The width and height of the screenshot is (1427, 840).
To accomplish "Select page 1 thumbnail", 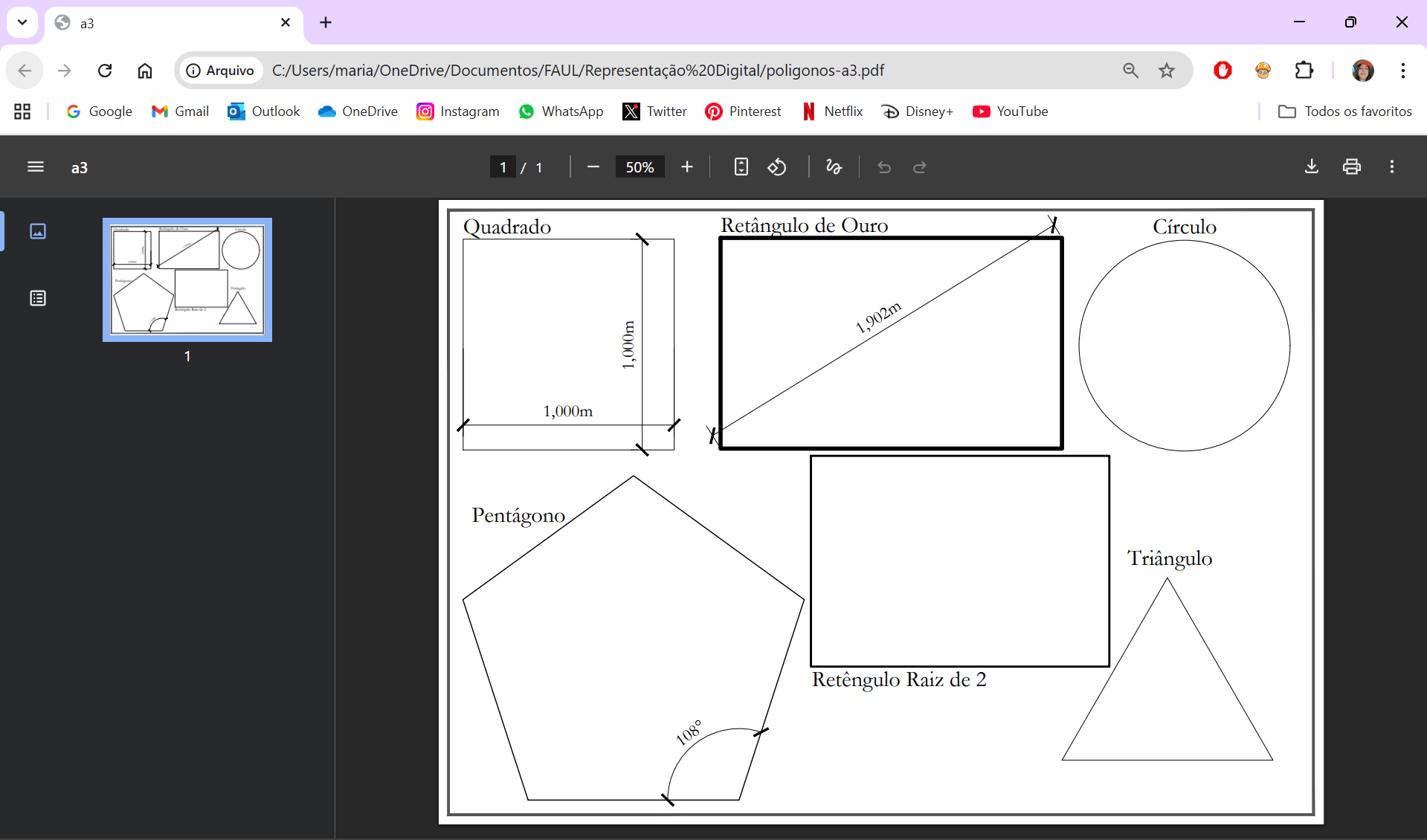I will point(187,280).
